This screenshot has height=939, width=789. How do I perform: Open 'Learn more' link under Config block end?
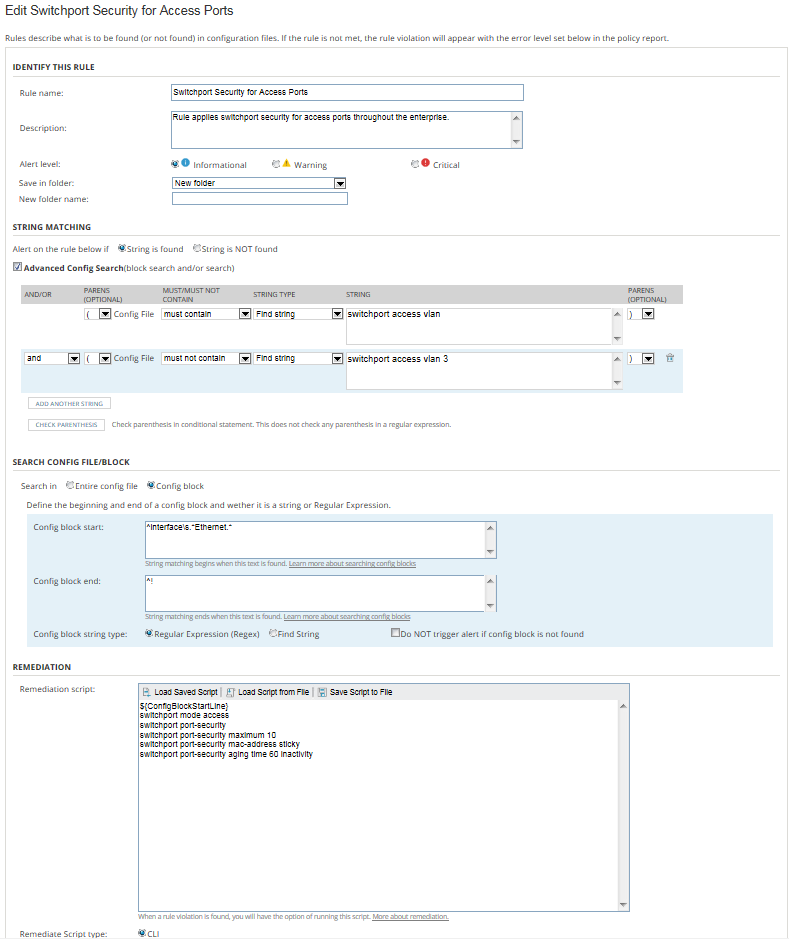click(347, 616)
